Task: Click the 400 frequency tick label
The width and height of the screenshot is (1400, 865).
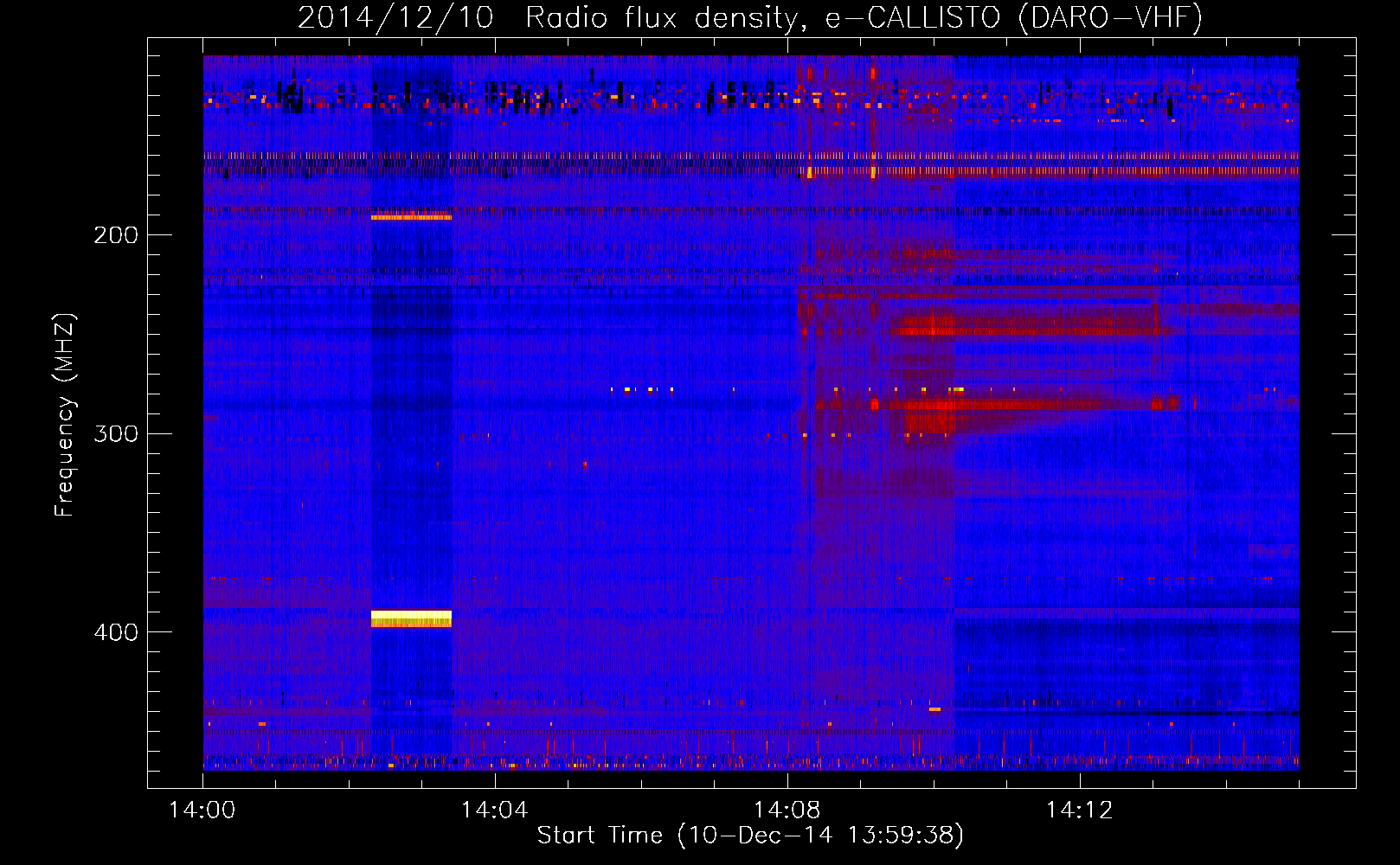Action: pos(116,632)
